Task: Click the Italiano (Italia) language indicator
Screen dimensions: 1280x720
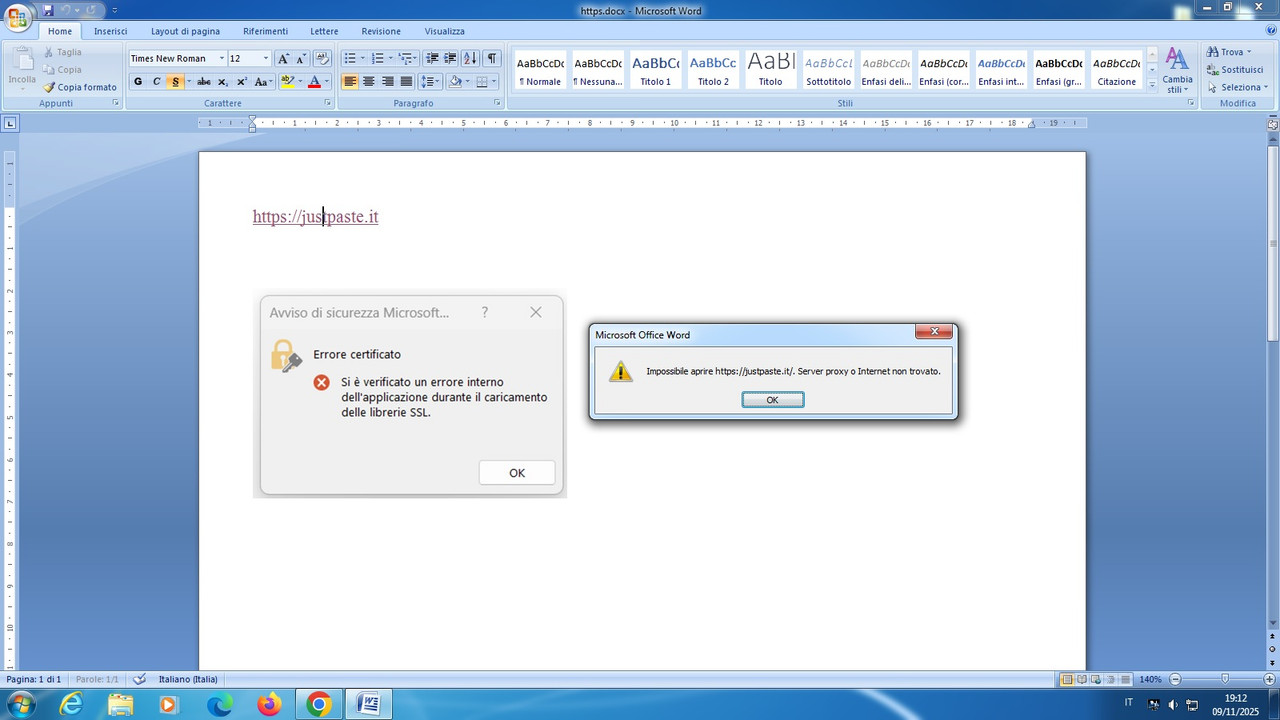Action: (188, 679)
